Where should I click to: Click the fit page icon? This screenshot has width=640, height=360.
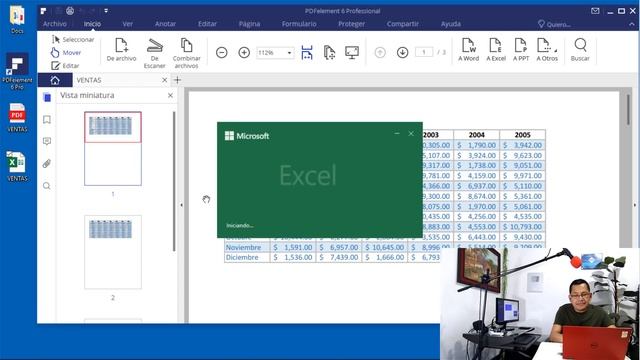point(329,53)
